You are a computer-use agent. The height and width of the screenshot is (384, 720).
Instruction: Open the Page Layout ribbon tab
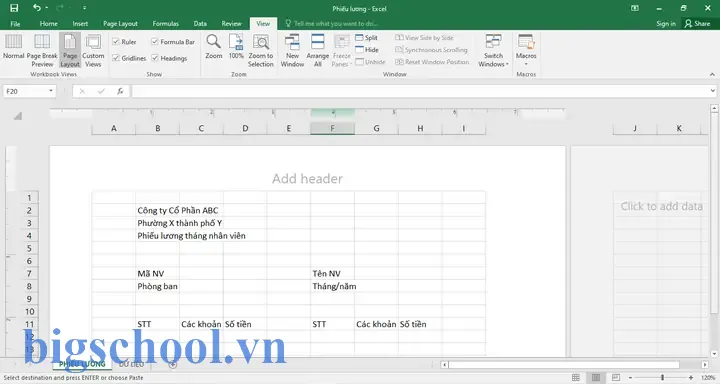[x=120, y=23]
